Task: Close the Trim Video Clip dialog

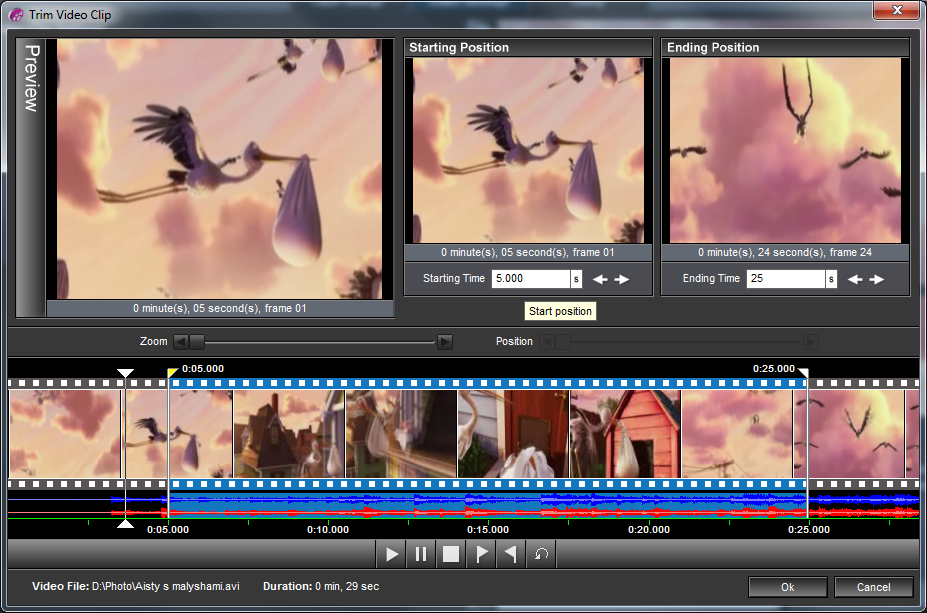Action: (x=896, y=10)
